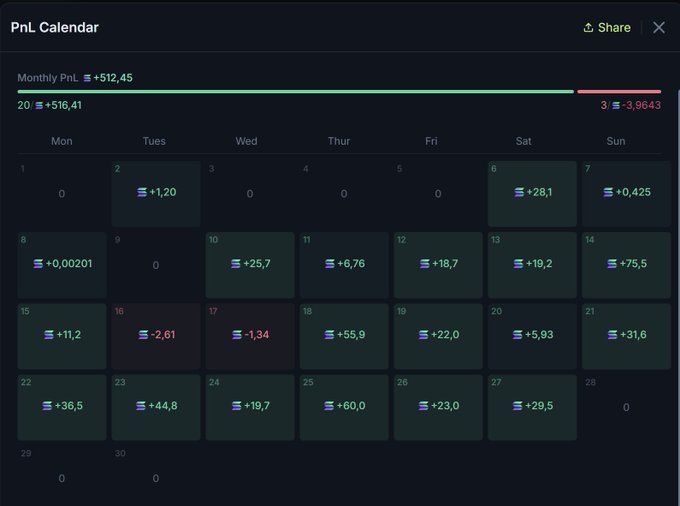The image size is (680, 506).
Task: Select day 25 value +60,0
Action: [x=351, y=406]
